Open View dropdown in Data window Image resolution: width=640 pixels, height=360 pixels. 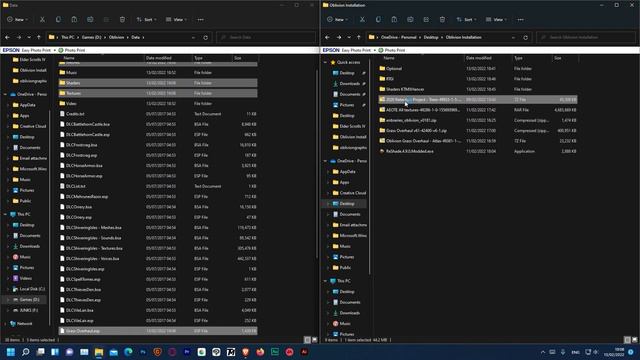tap(176, 20)
